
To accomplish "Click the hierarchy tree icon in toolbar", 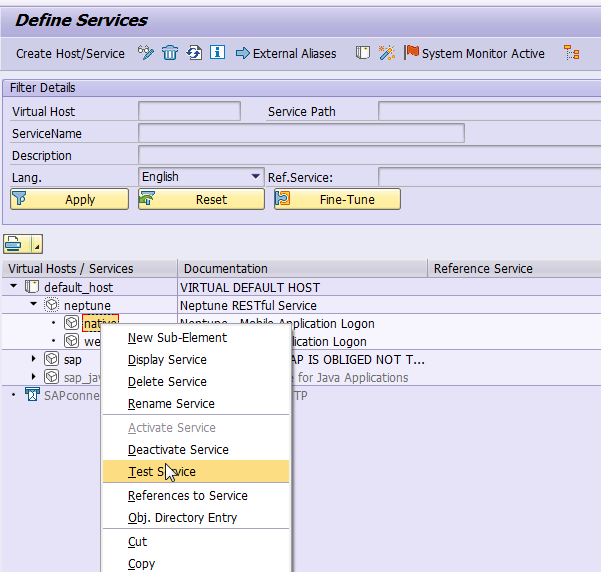I will point(571,53).
